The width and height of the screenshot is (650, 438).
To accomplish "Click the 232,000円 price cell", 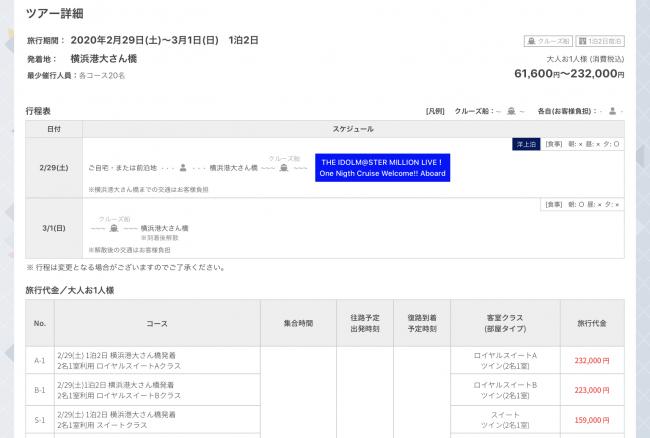I will coord(592,361).
